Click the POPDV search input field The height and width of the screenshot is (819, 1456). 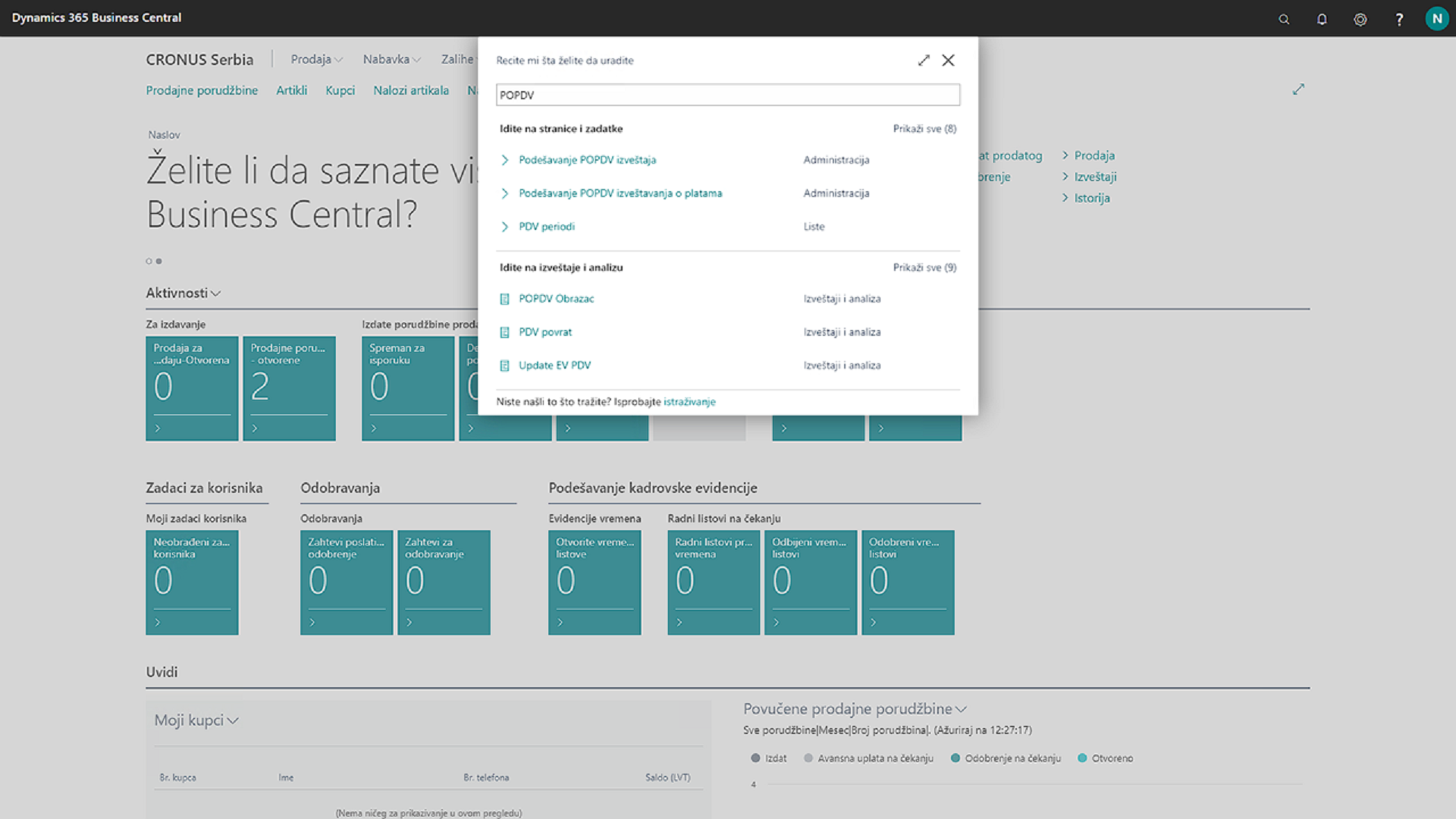point(727,95)
